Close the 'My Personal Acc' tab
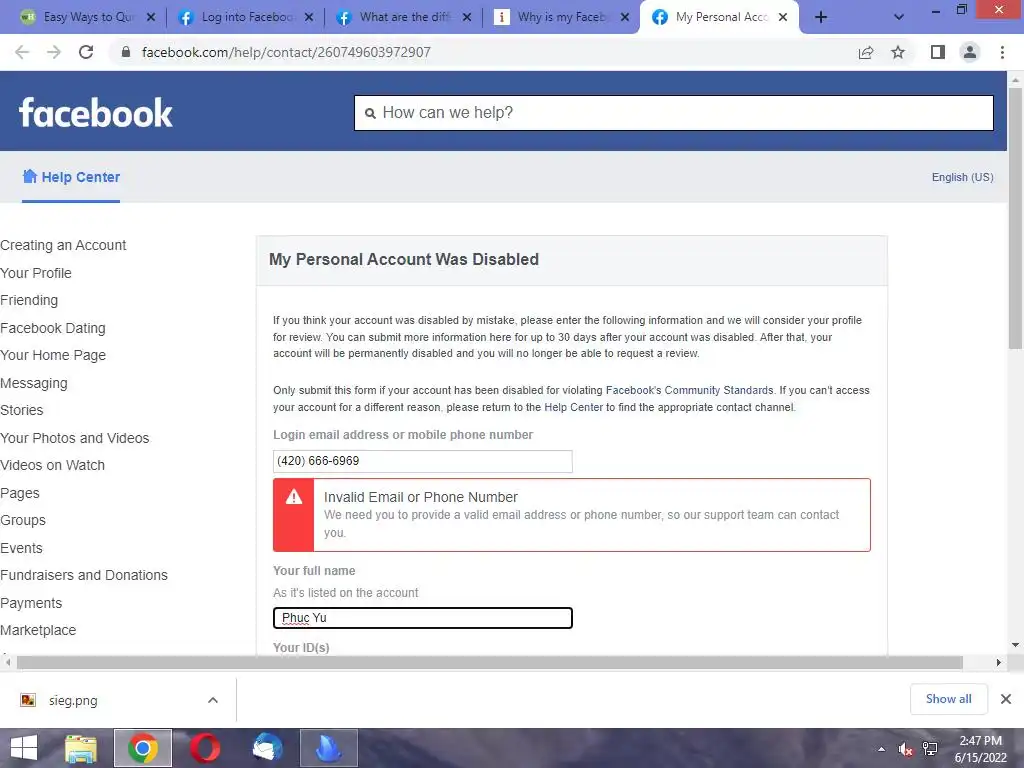The width and height of the screenshot is (1024, 768). coord(783,17)
